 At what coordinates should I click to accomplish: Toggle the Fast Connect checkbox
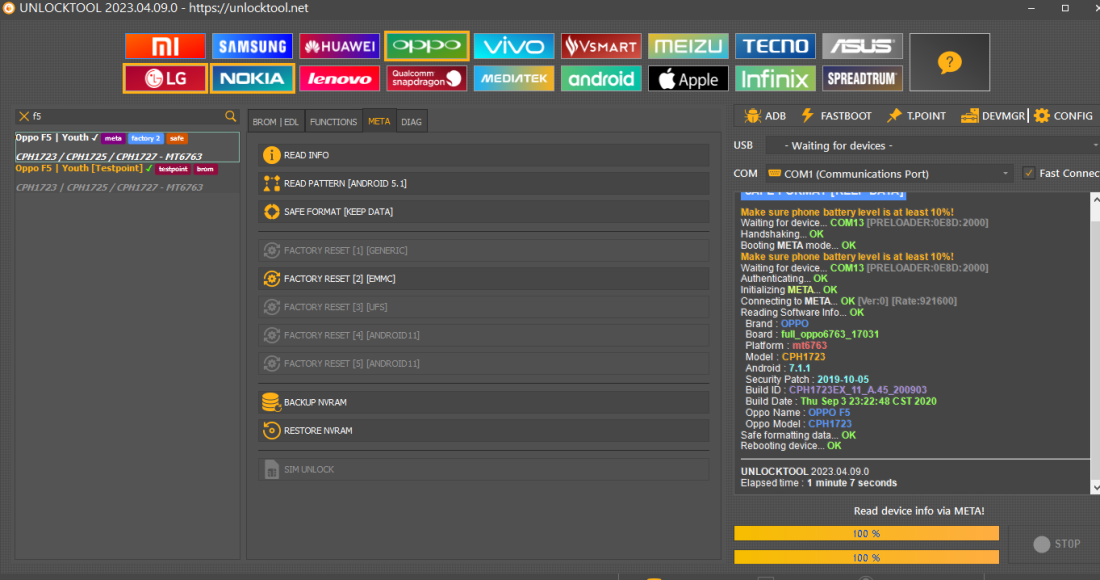click(x=1028, y=173)
